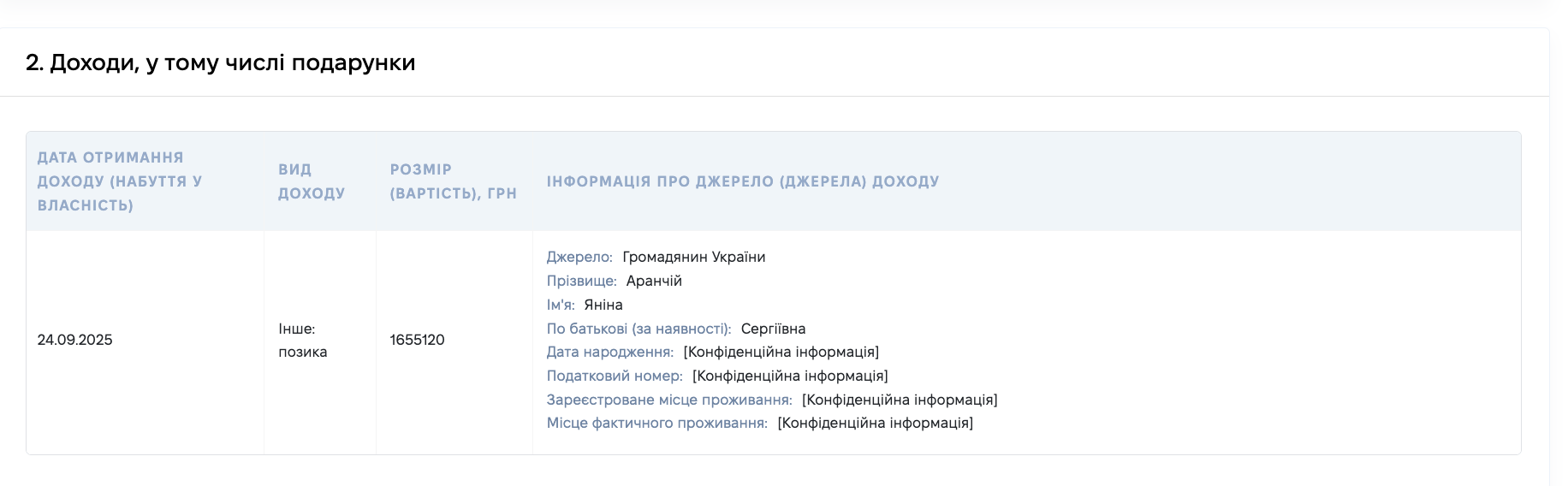This screenshot has height=486, width=1568.
Task: Click the label 'Зареєстроване місце проживання:'
Action: point(669,400)
